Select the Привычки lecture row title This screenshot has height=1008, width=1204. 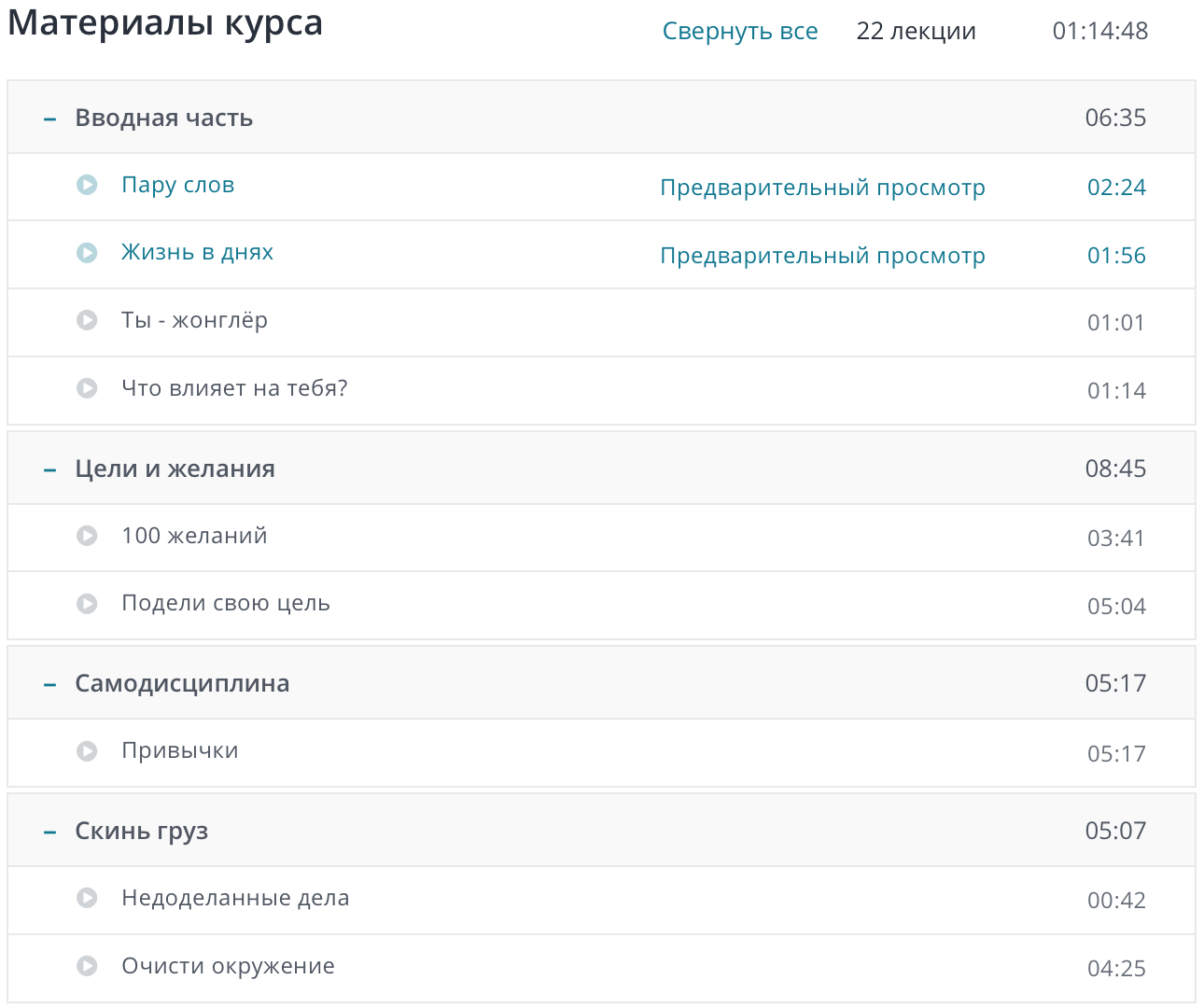179,750
